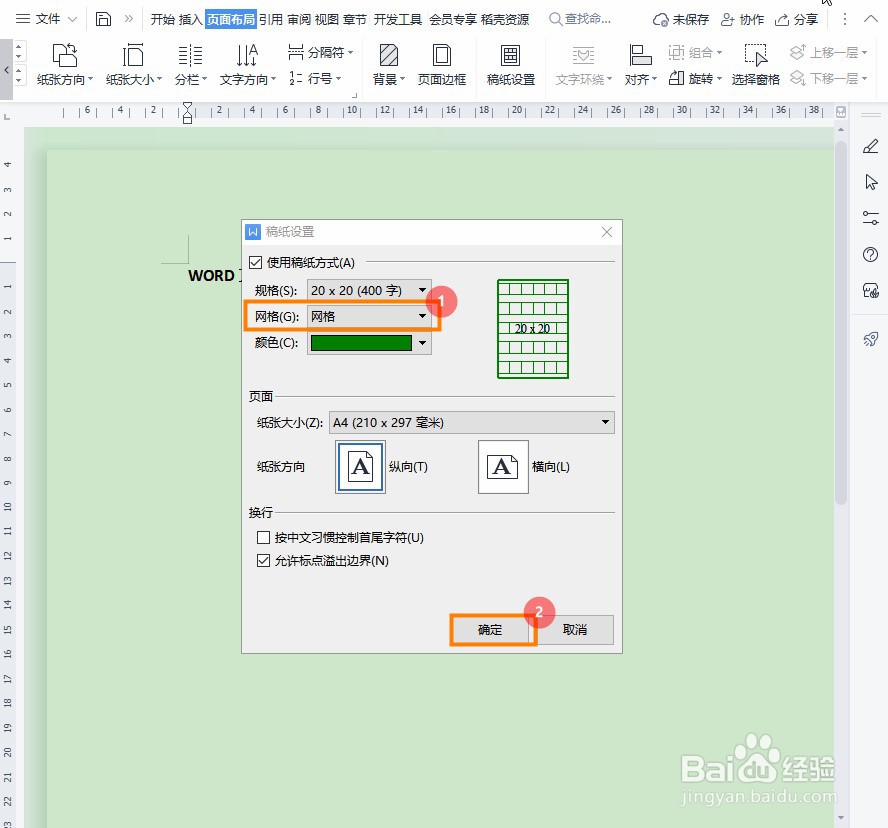888x828 pixels.
Task: Open the 行号 line numbers menu
Action: tap(315, 78)
